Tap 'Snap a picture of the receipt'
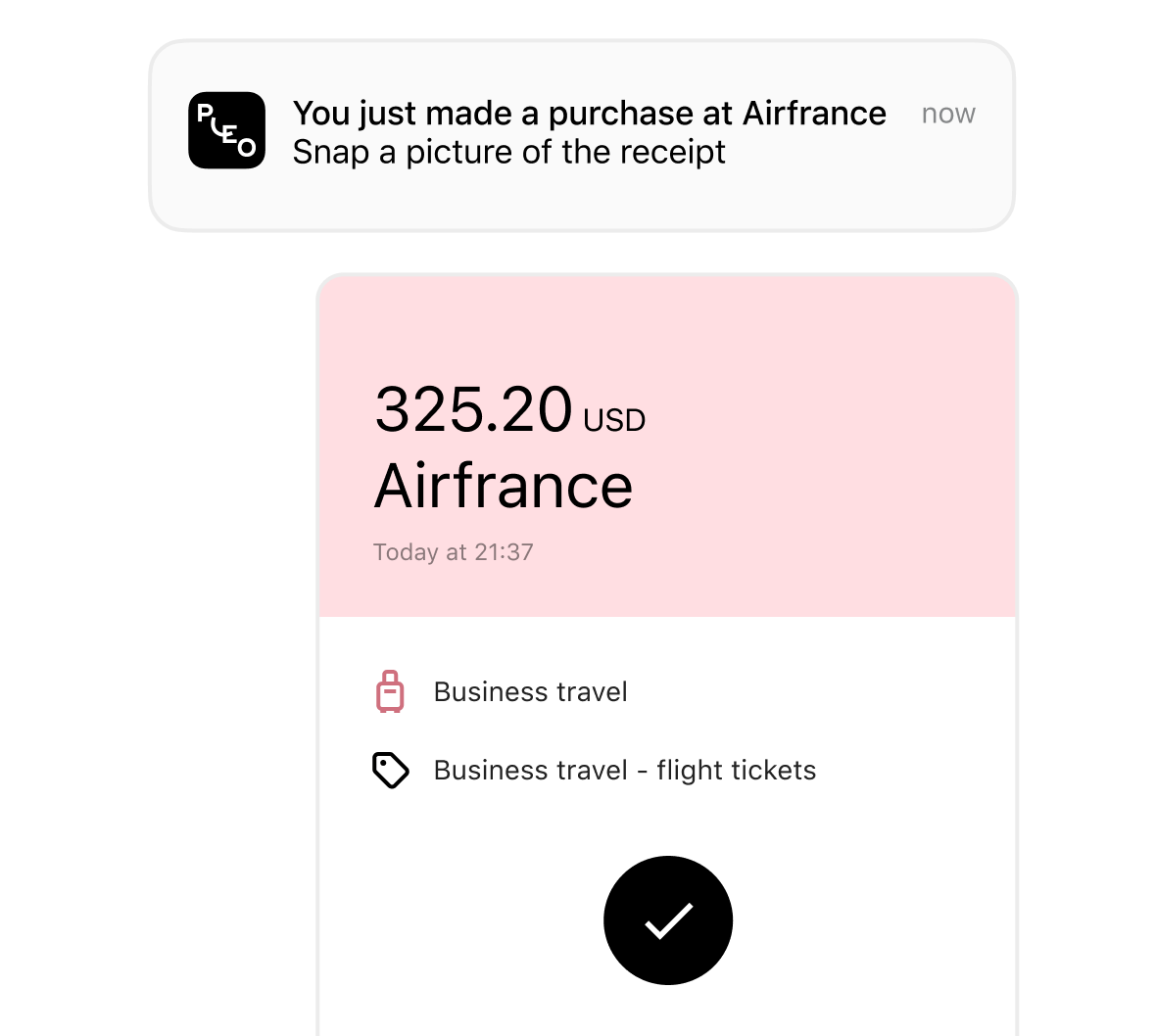1156x1036 pixels. [x=508, y=153]
